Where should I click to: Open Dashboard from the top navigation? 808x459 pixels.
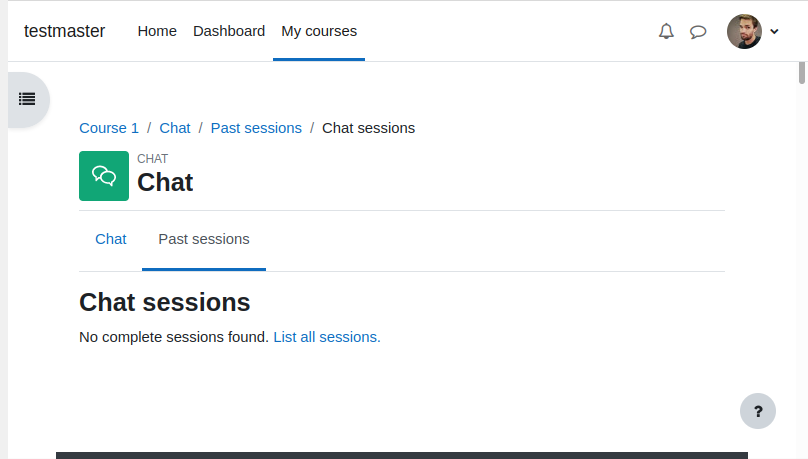[229, 31]
